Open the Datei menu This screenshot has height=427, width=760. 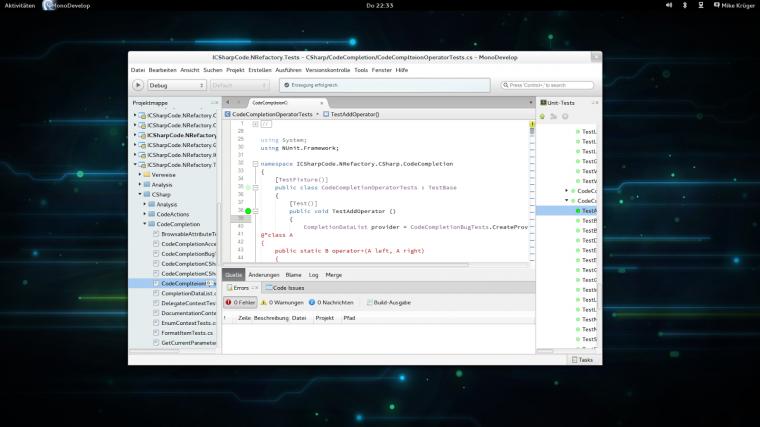point(138,70)
